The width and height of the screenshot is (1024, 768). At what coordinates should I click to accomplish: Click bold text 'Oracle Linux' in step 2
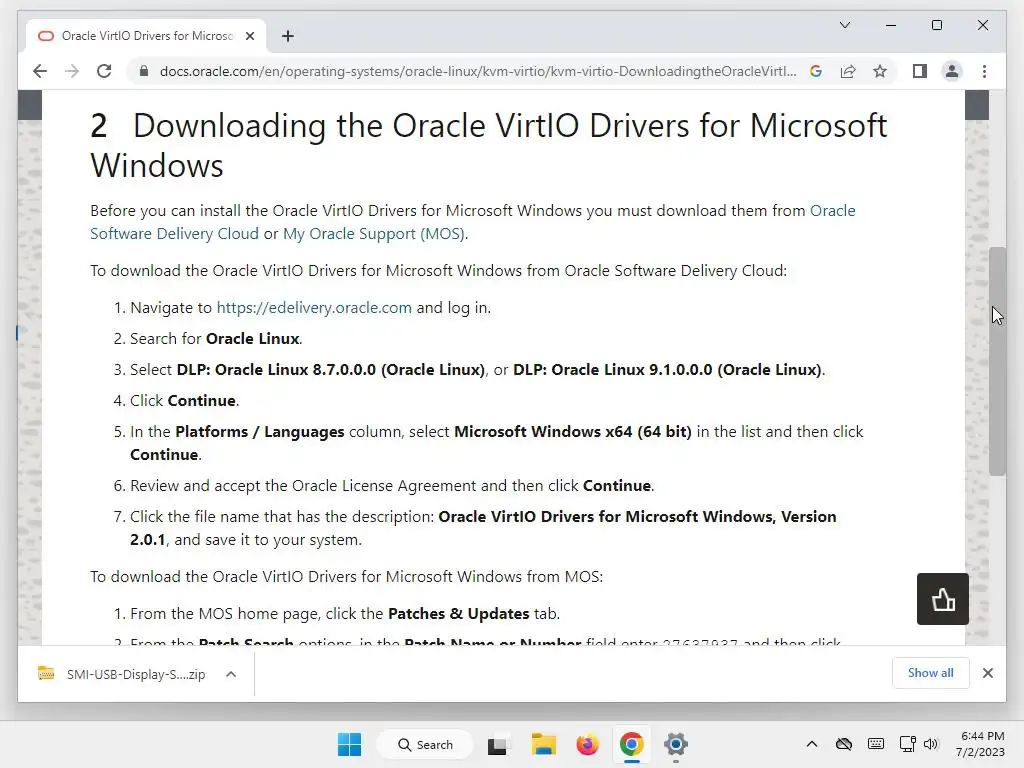pyautogui.click(x=252, y=339)
